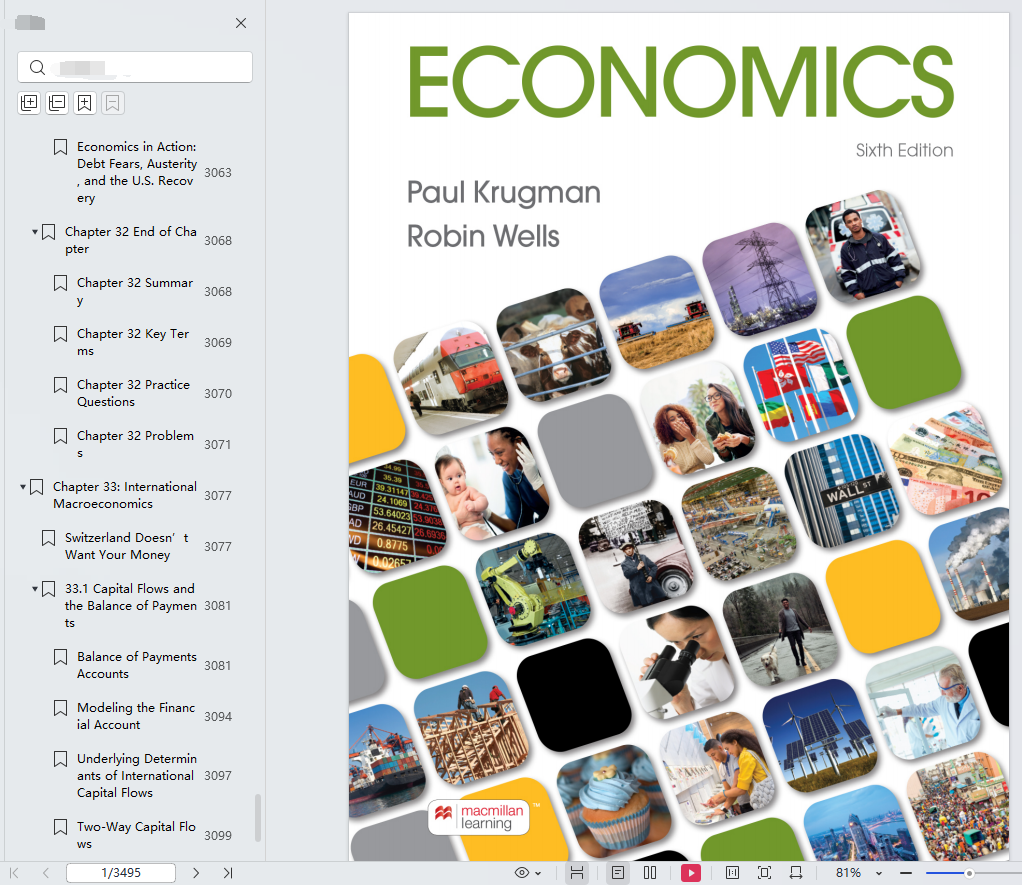Click page number 3063 in the outline
The image size is (1022, 885).
[218, 173]
